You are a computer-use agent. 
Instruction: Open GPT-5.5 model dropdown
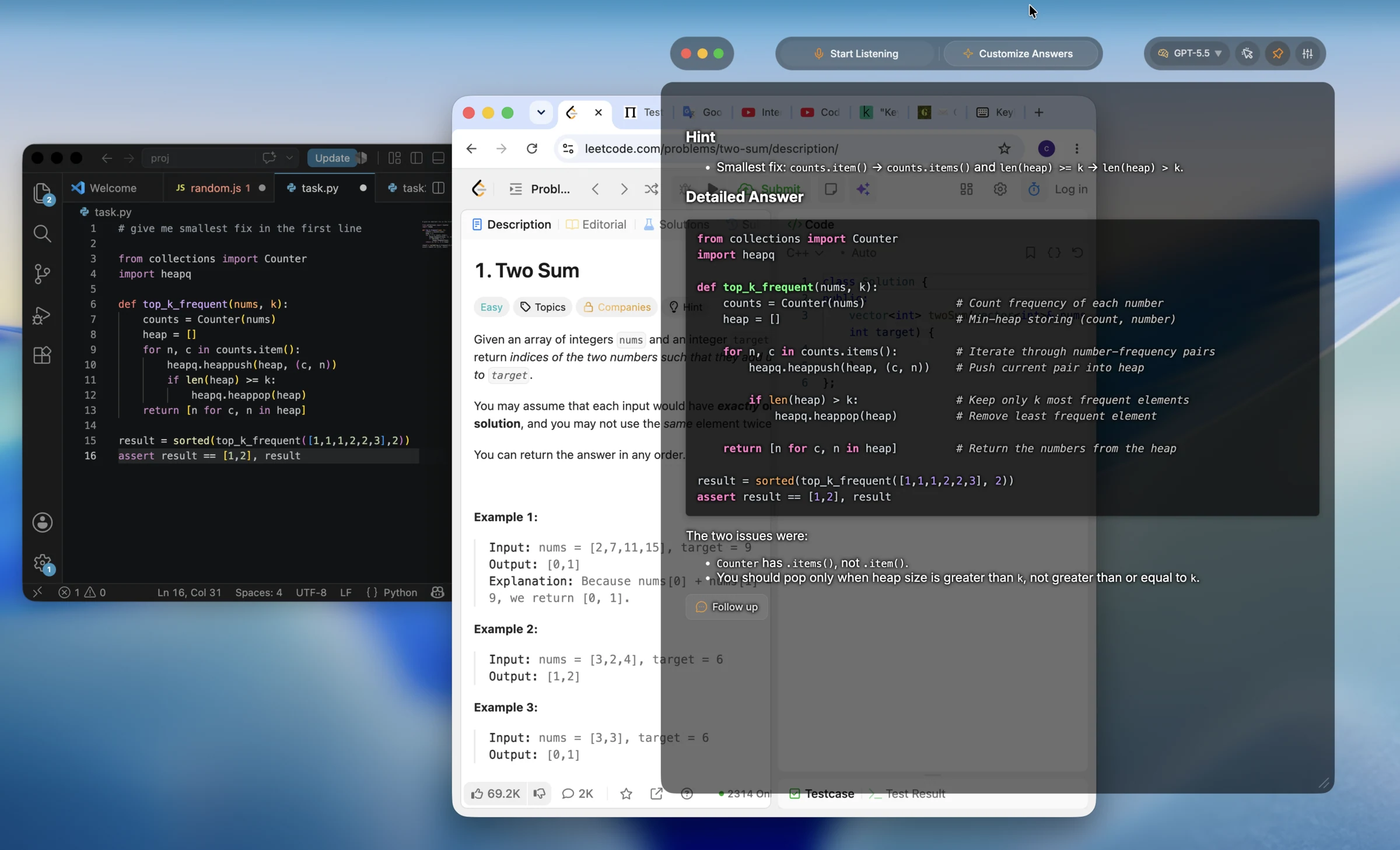point(1189,54)
